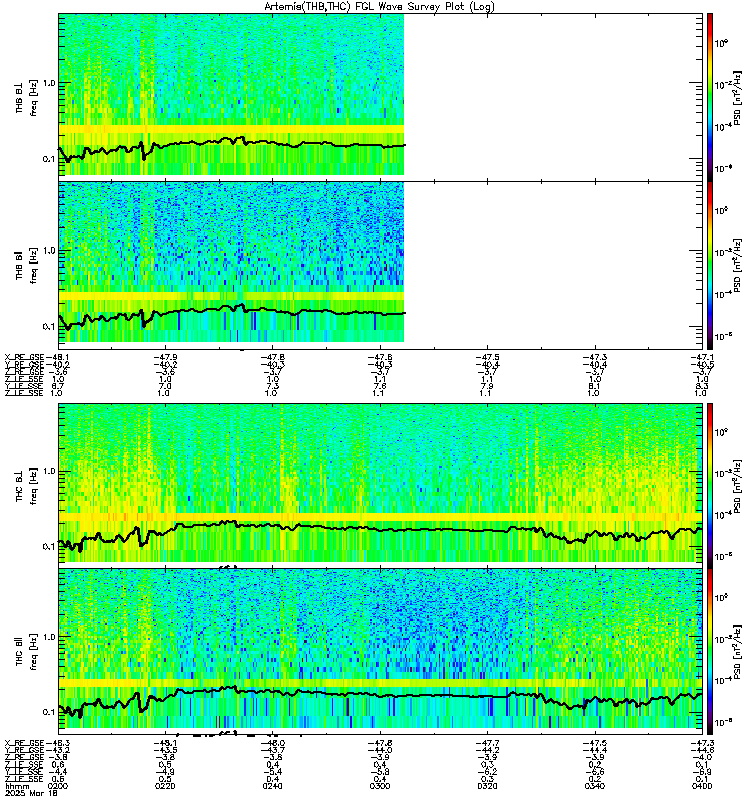Click the '0.1' frequency tick of THC B∥ panel
750x800 pixels.
pos(48,712)
